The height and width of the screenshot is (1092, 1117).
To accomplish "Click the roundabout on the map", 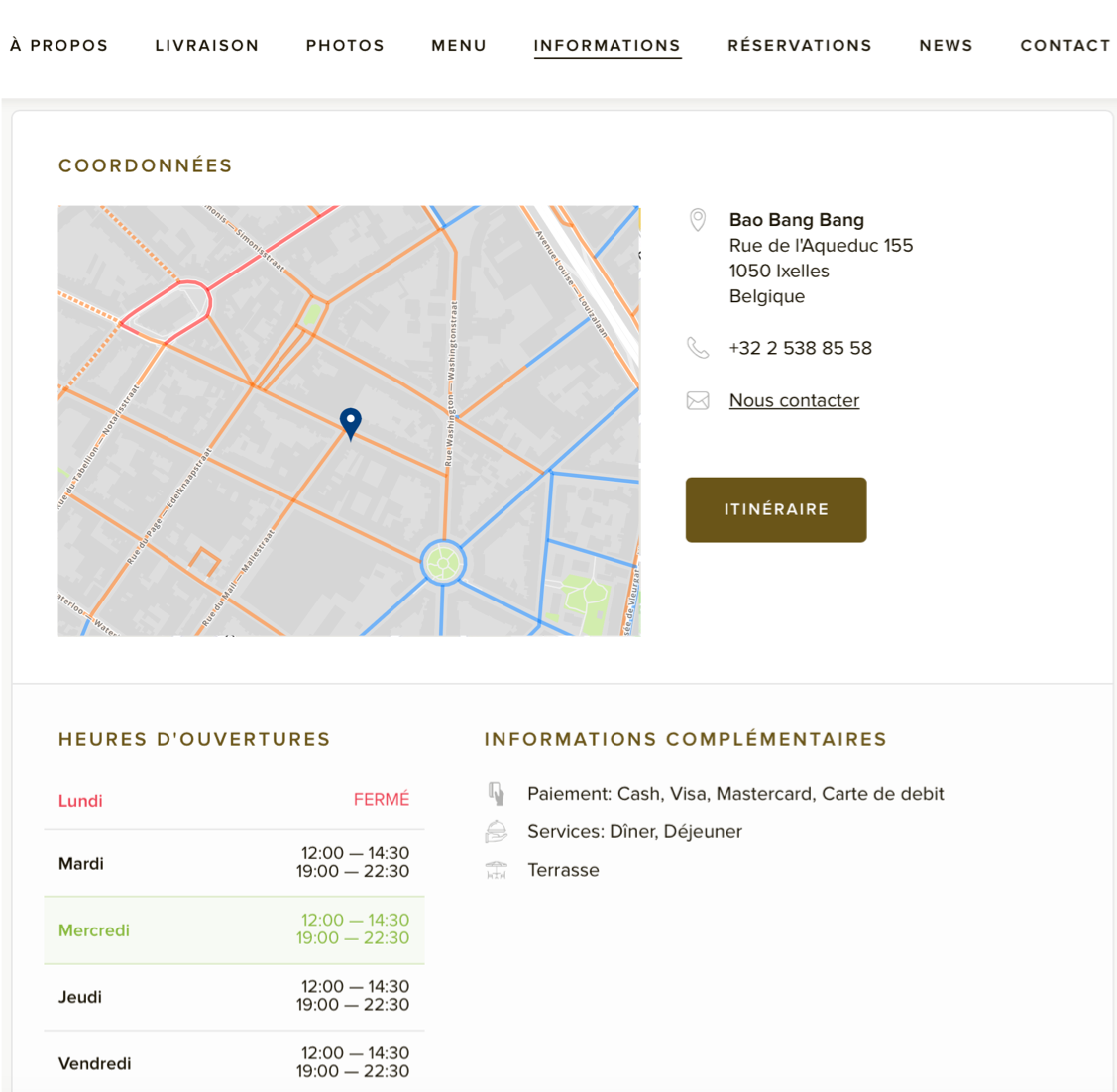I will point(443,563).
